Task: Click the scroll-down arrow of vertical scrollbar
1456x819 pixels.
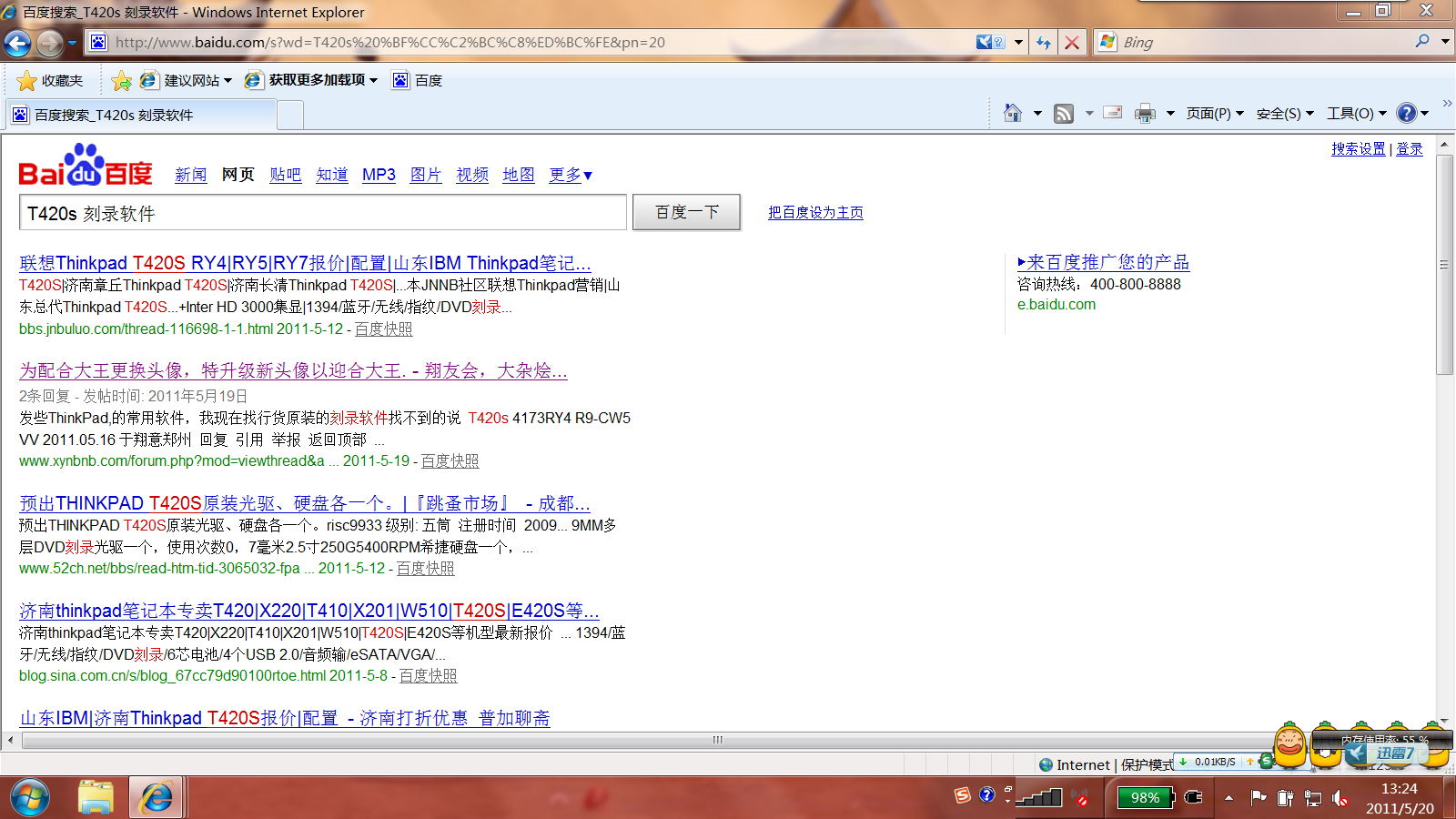Action: [x=1444, y=722]
